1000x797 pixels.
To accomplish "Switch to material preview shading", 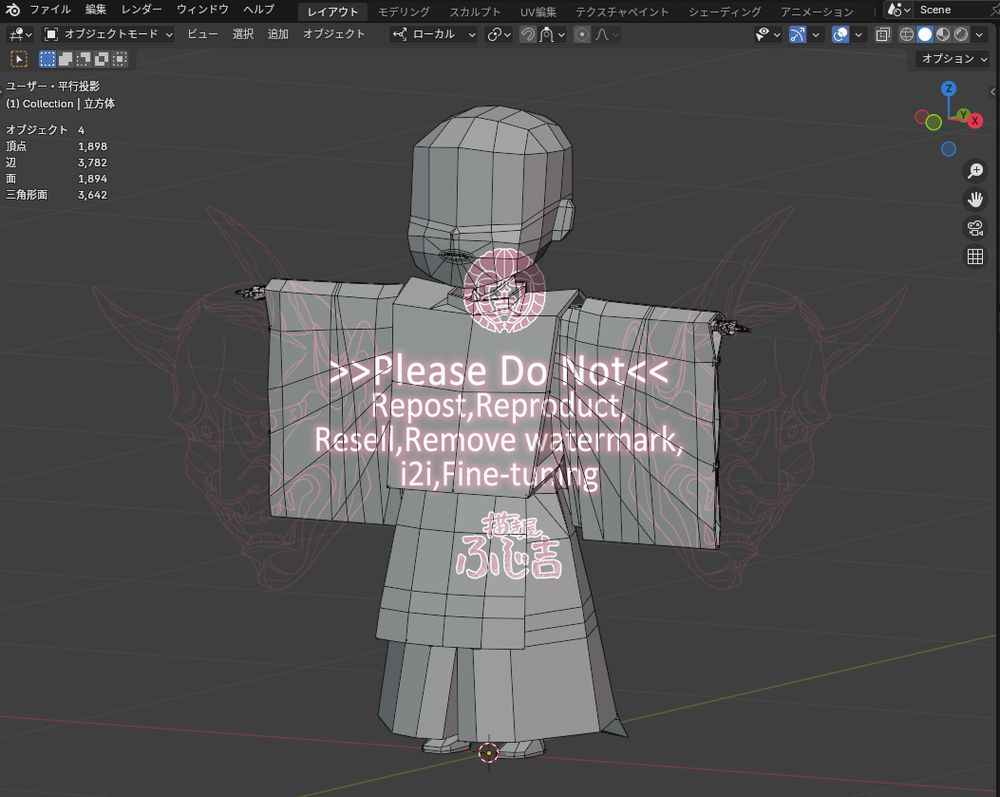I will [943, 34].
